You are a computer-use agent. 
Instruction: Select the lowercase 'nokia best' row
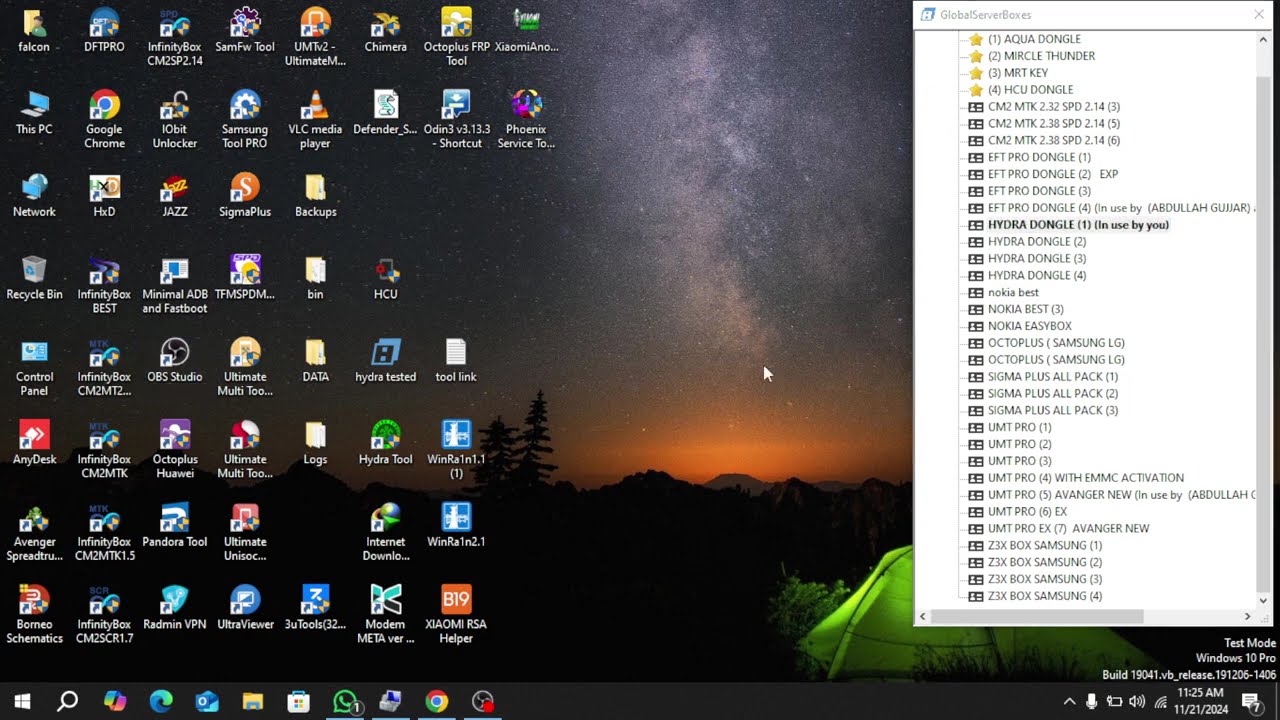pos(1013,293)
